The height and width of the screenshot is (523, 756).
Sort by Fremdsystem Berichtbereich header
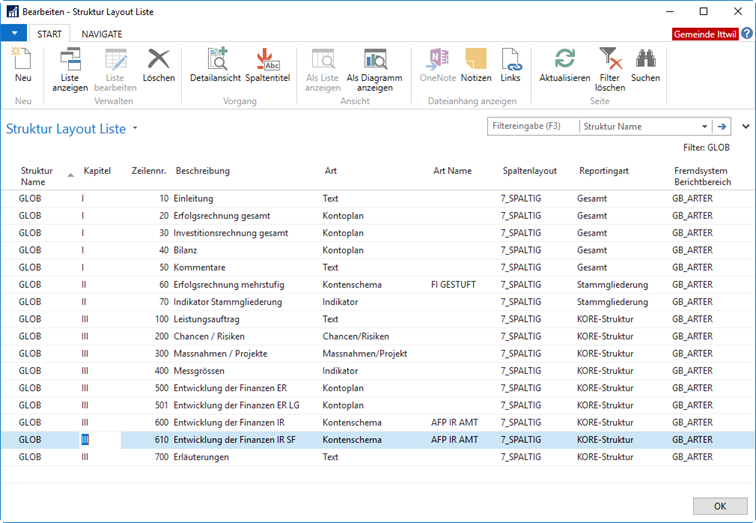702,176
